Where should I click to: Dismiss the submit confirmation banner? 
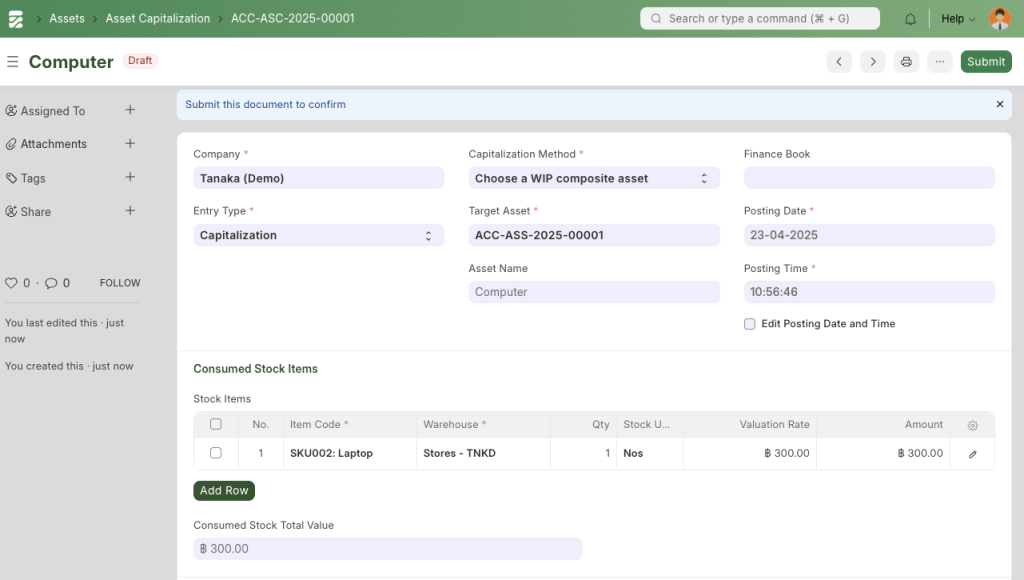[999, 104]
